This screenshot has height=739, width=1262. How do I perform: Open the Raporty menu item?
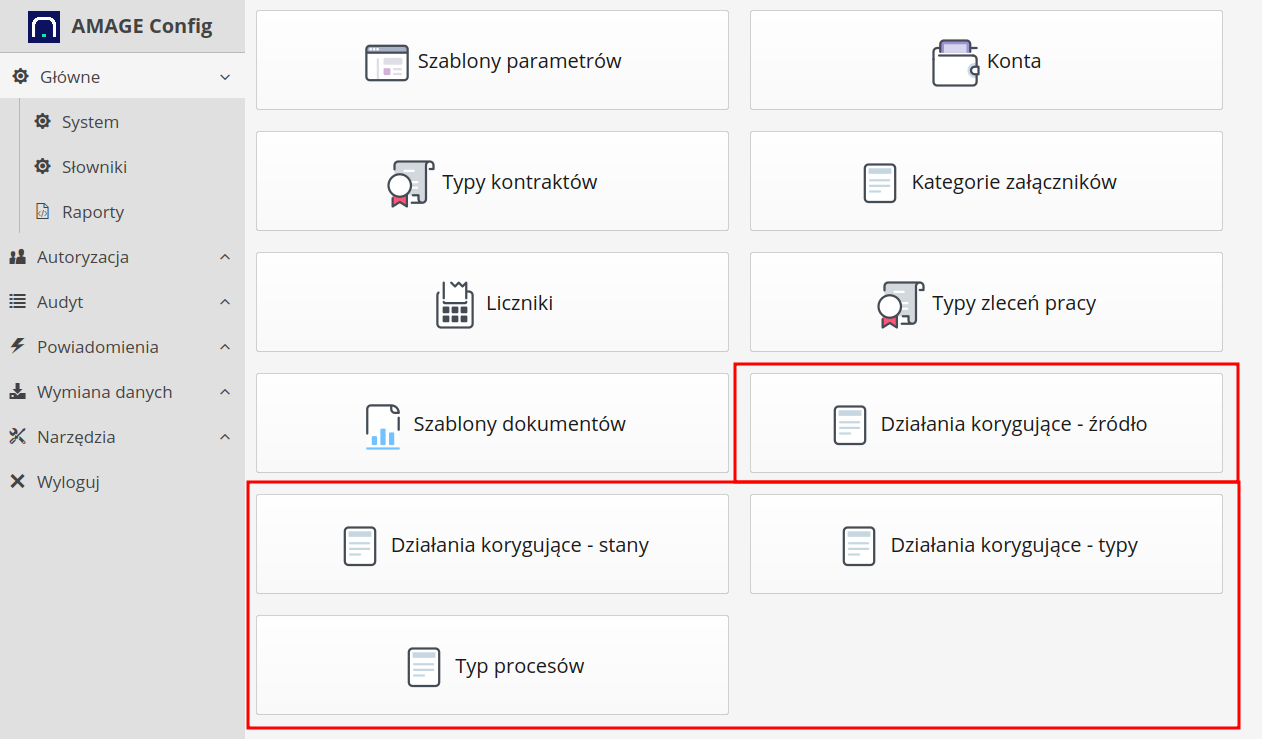point(93,212)
